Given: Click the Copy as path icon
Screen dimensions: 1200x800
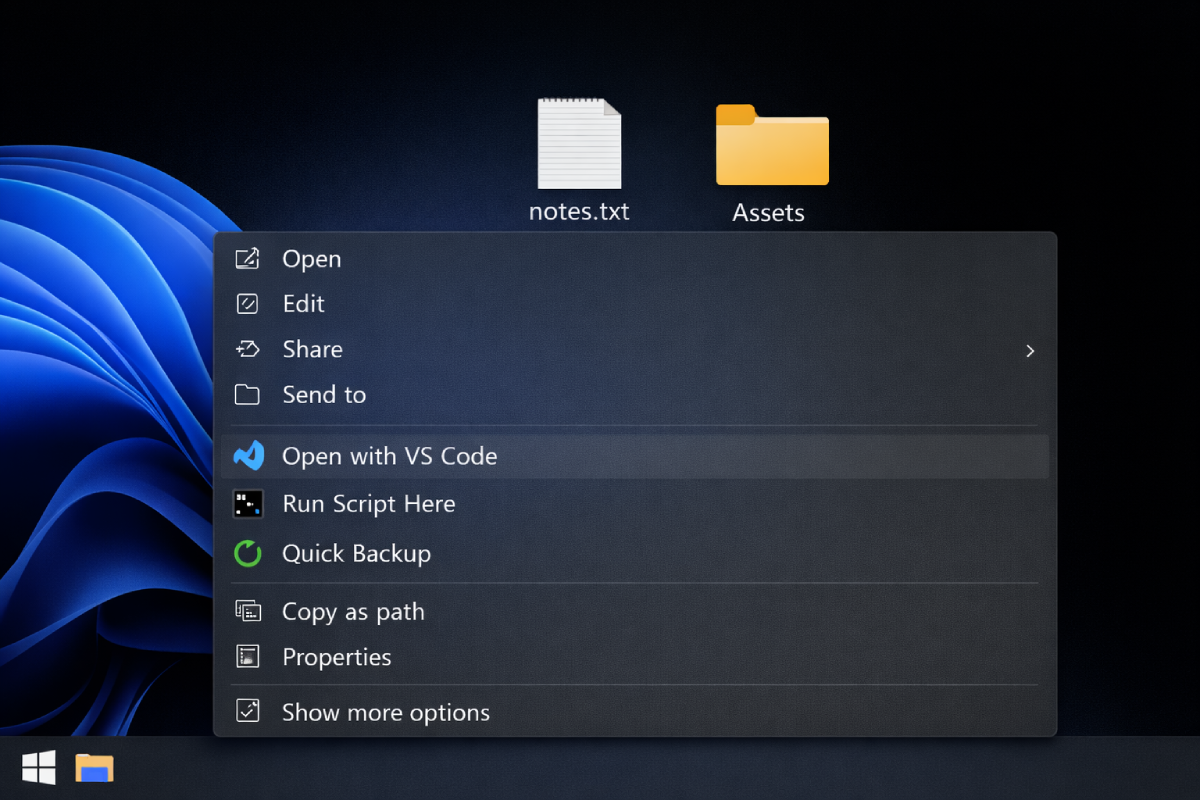Looking at the screenshot, I should tap(248, 611).
